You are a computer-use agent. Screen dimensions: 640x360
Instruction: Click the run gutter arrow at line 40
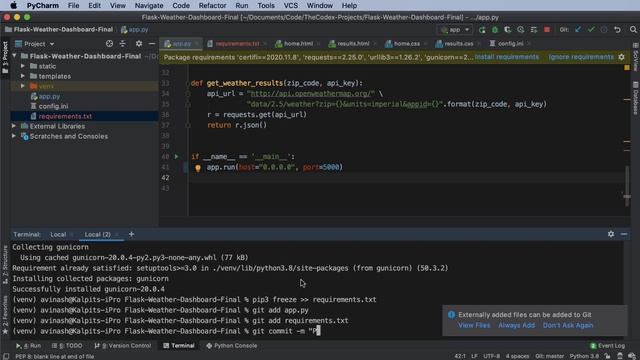[x=176, y=156]
